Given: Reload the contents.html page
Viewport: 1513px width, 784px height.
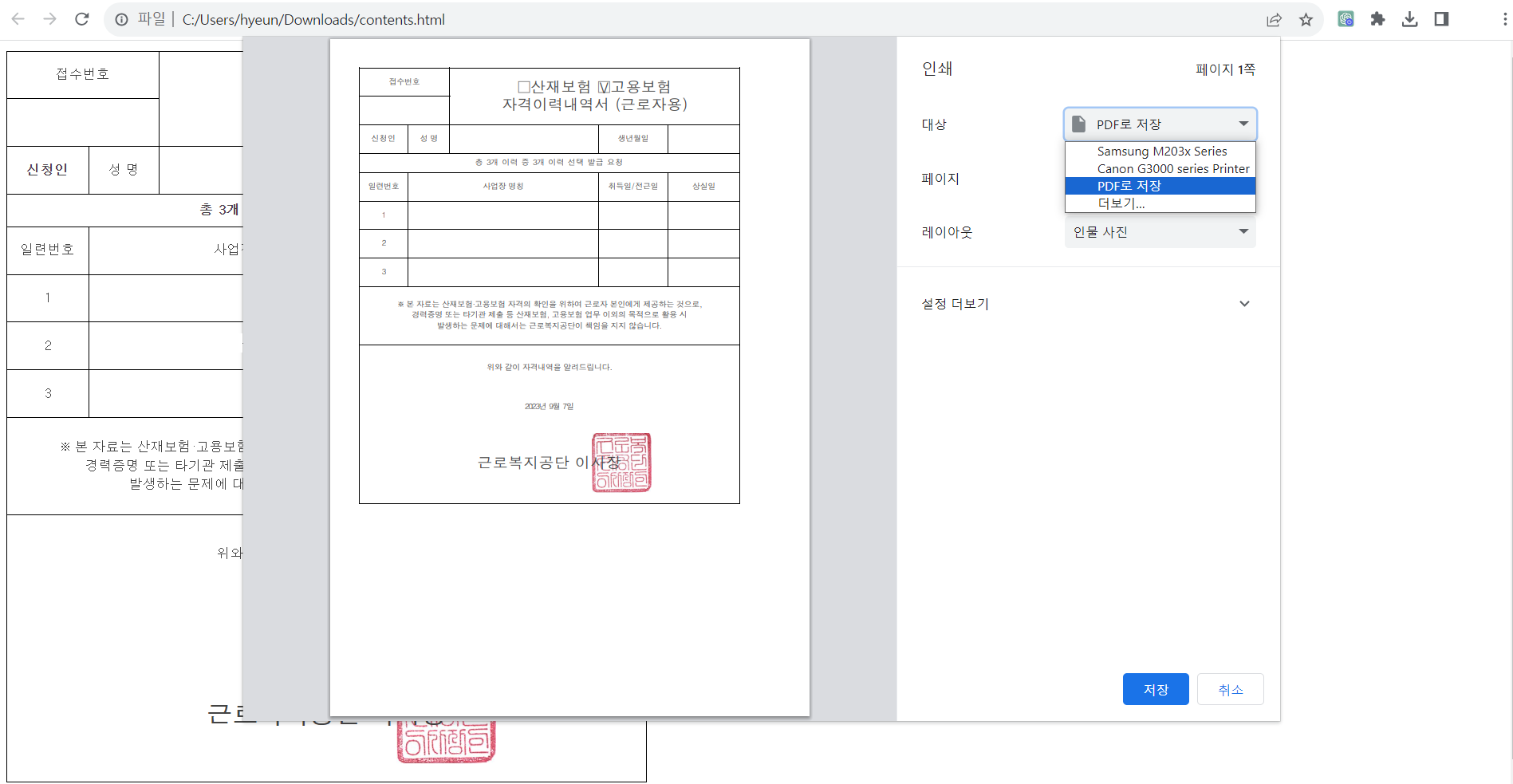Looking at the screenshot, I should pyautogui.click(x=81, y=19).
